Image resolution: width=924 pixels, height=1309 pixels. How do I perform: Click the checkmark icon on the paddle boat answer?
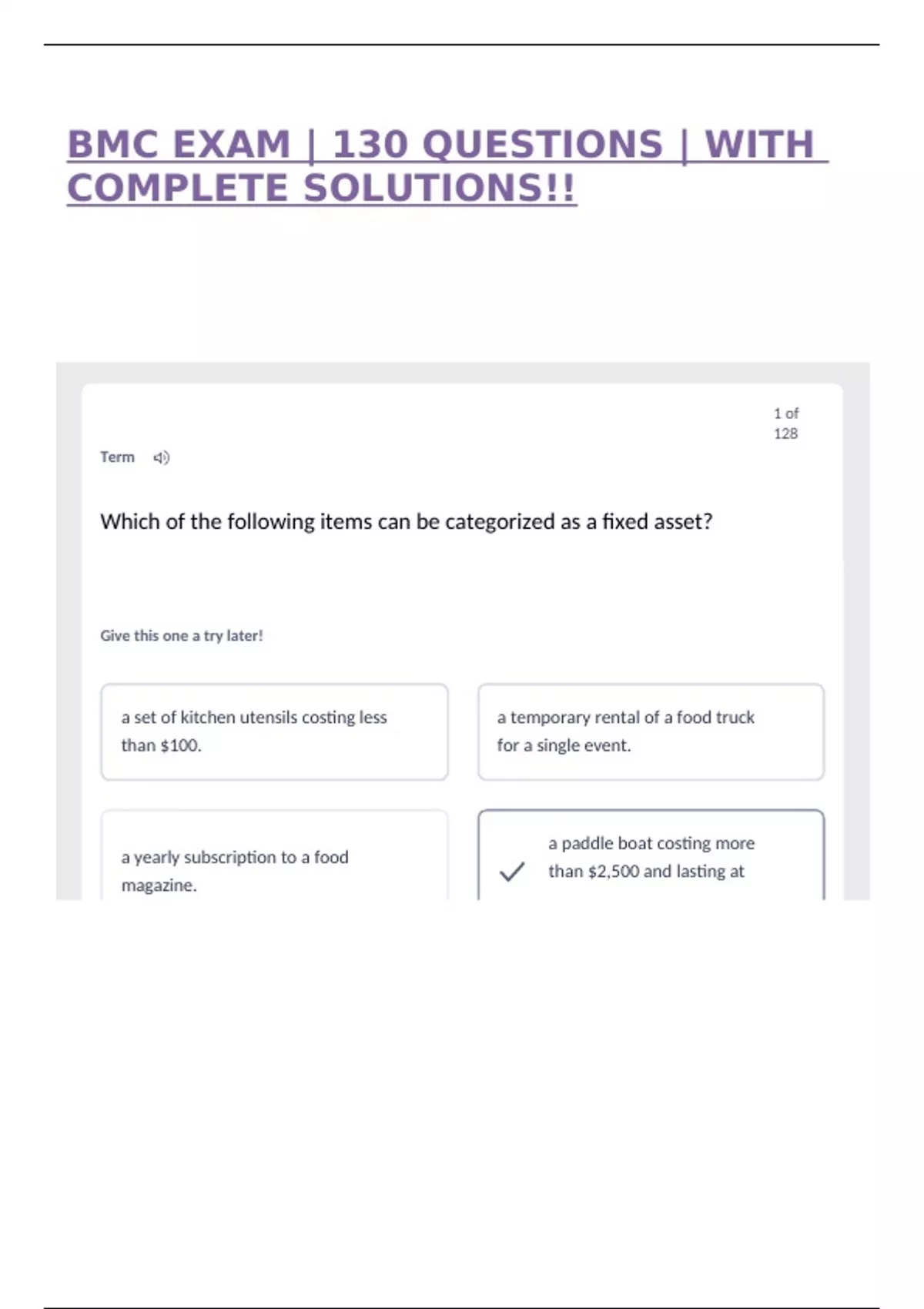[512, 871]
